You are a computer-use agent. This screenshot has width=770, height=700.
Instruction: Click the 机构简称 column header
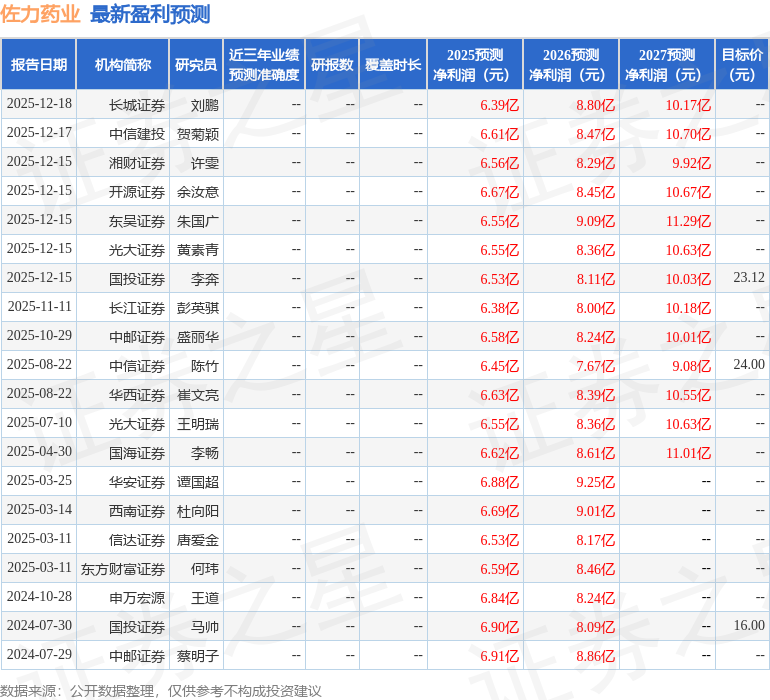[x=122, y=65]
